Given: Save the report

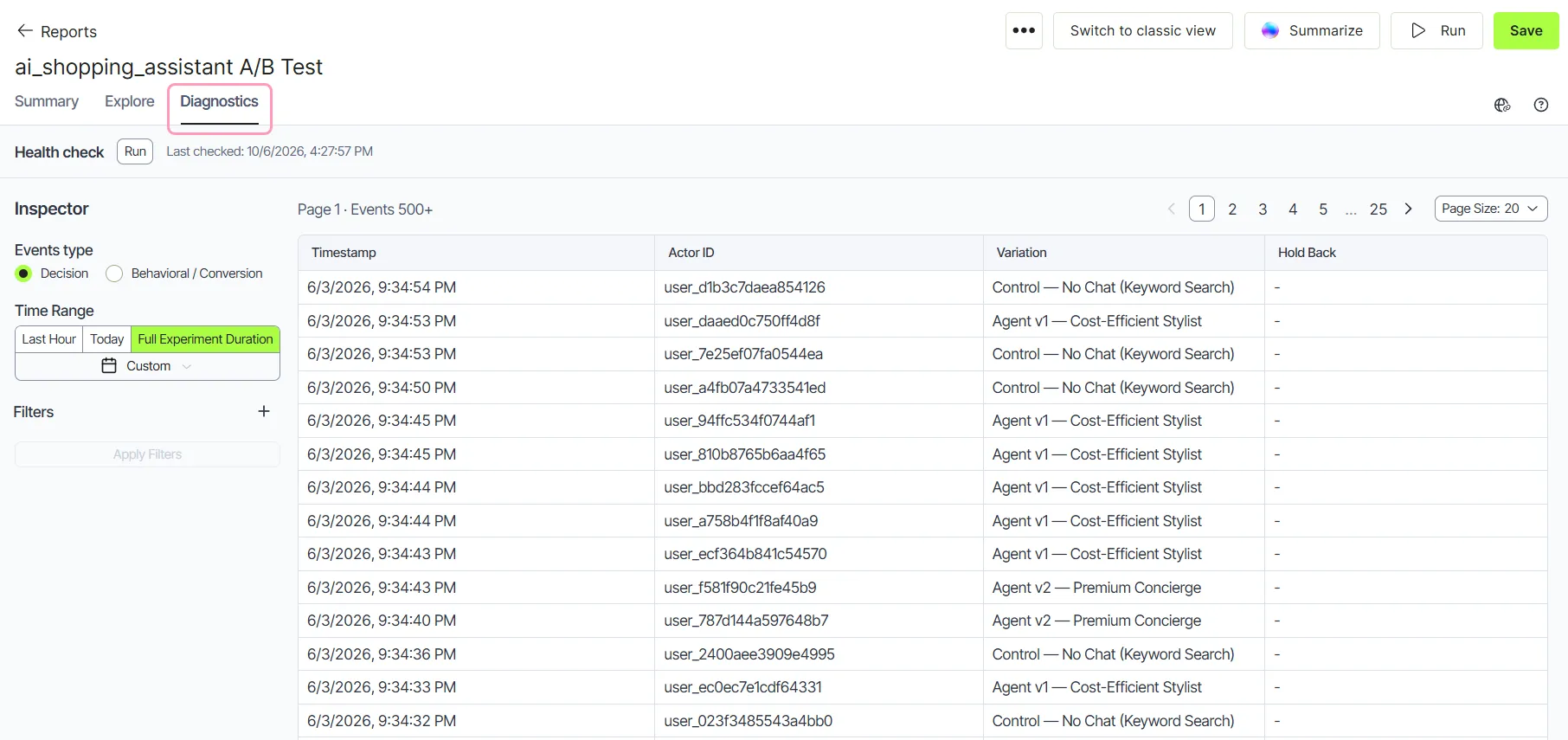Looking at the screenshot, I should pyautogui.click(x=1526, y=30).
